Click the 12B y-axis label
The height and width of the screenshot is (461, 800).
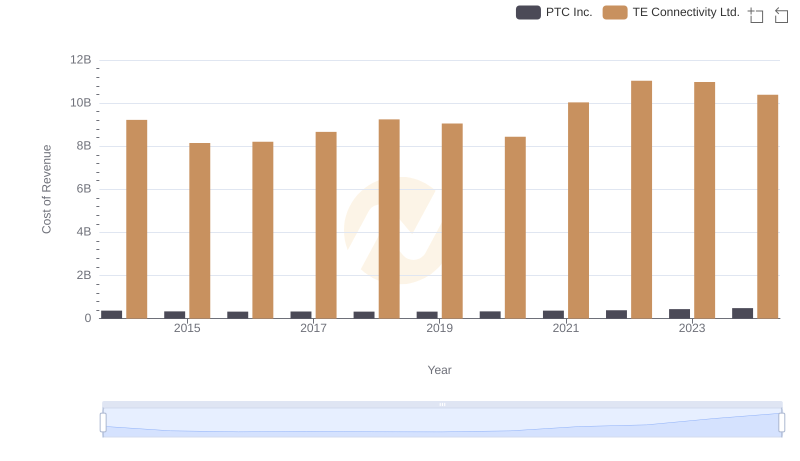click(x=81, y=60)
